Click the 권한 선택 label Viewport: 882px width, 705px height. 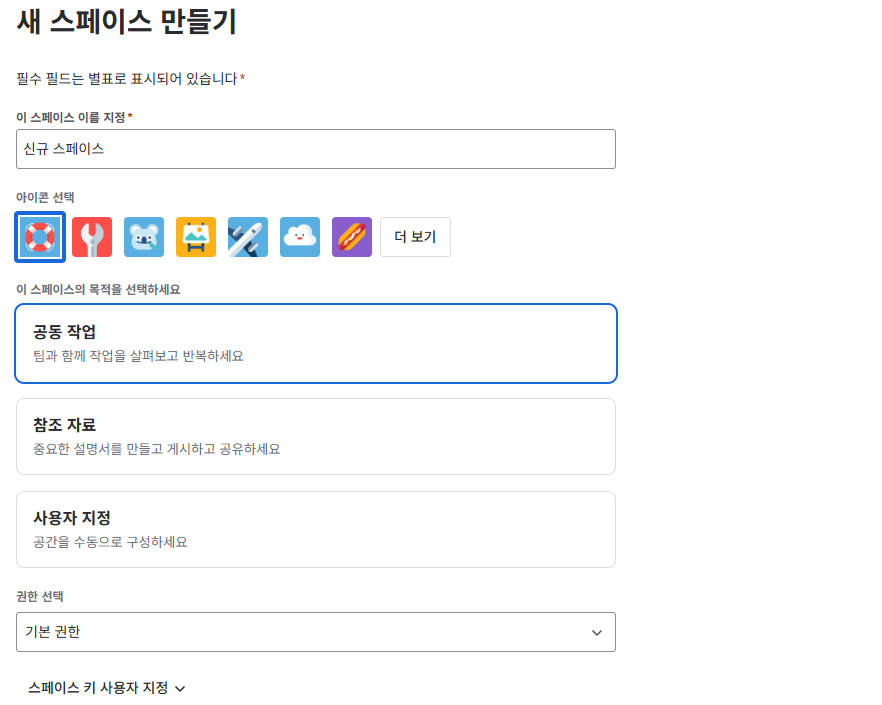click(39, 596)
